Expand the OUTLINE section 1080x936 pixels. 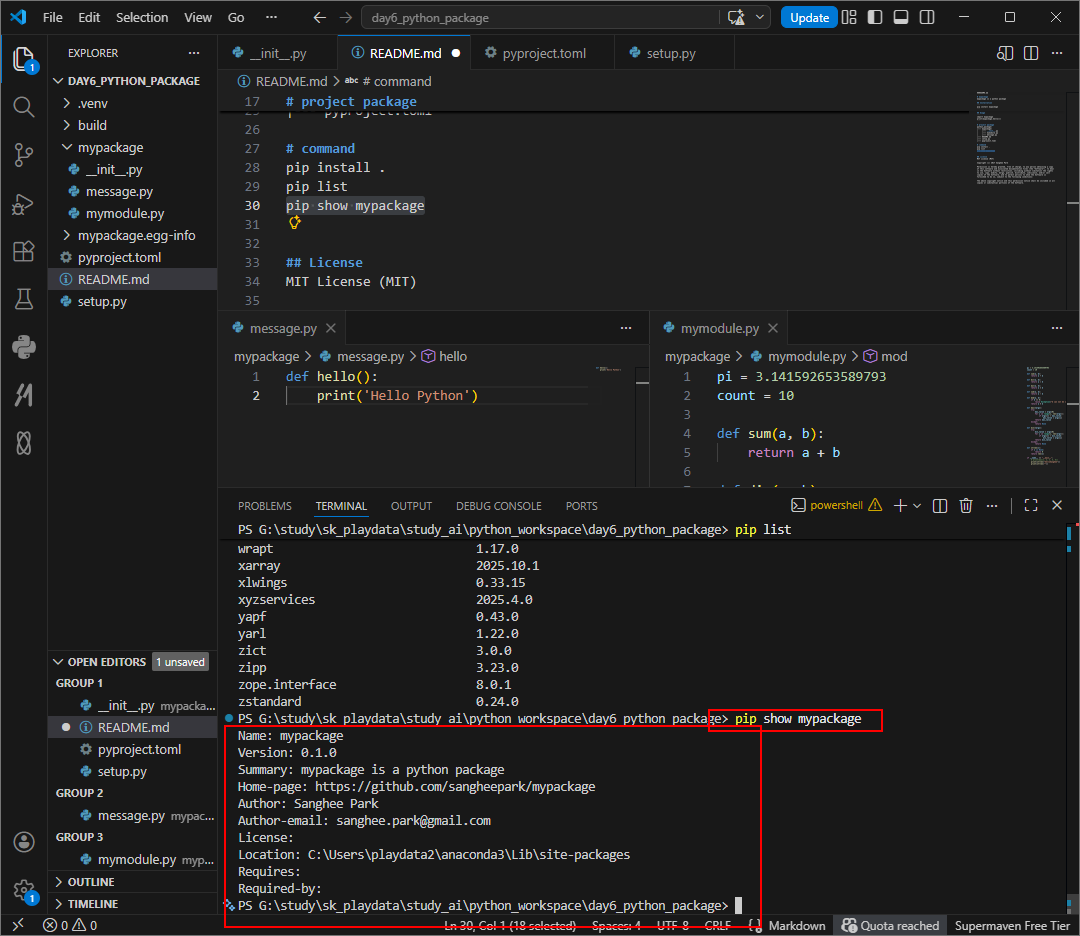(132, 882)
